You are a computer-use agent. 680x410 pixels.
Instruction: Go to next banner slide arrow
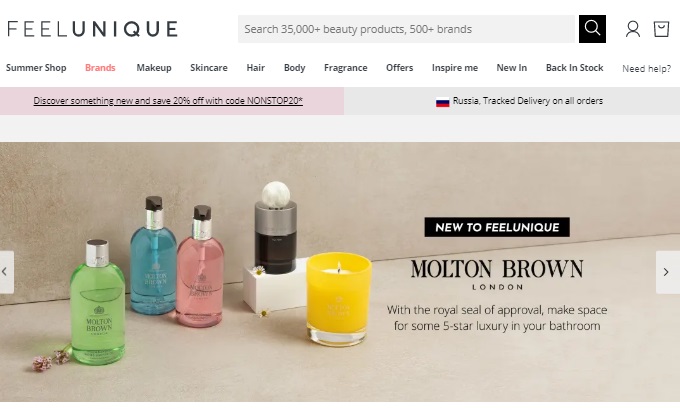(x=667, y=272)
